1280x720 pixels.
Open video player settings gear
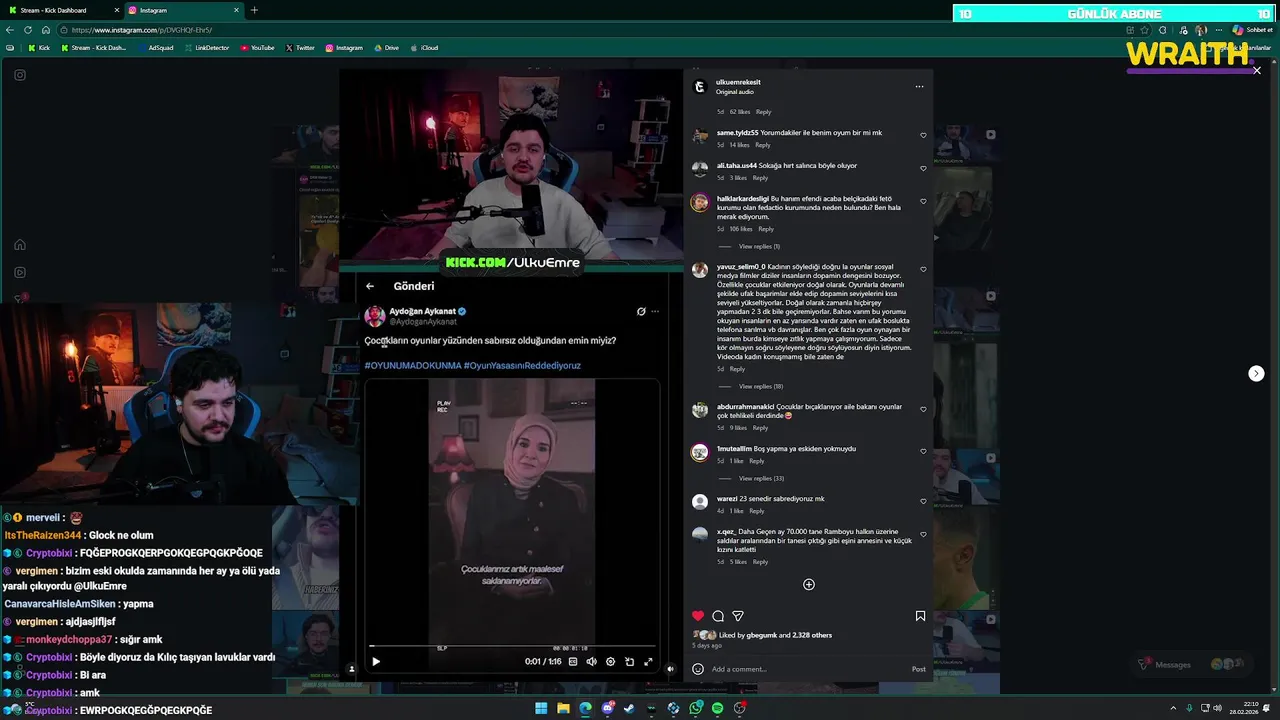pyautogui.click(x=610, y=661)
